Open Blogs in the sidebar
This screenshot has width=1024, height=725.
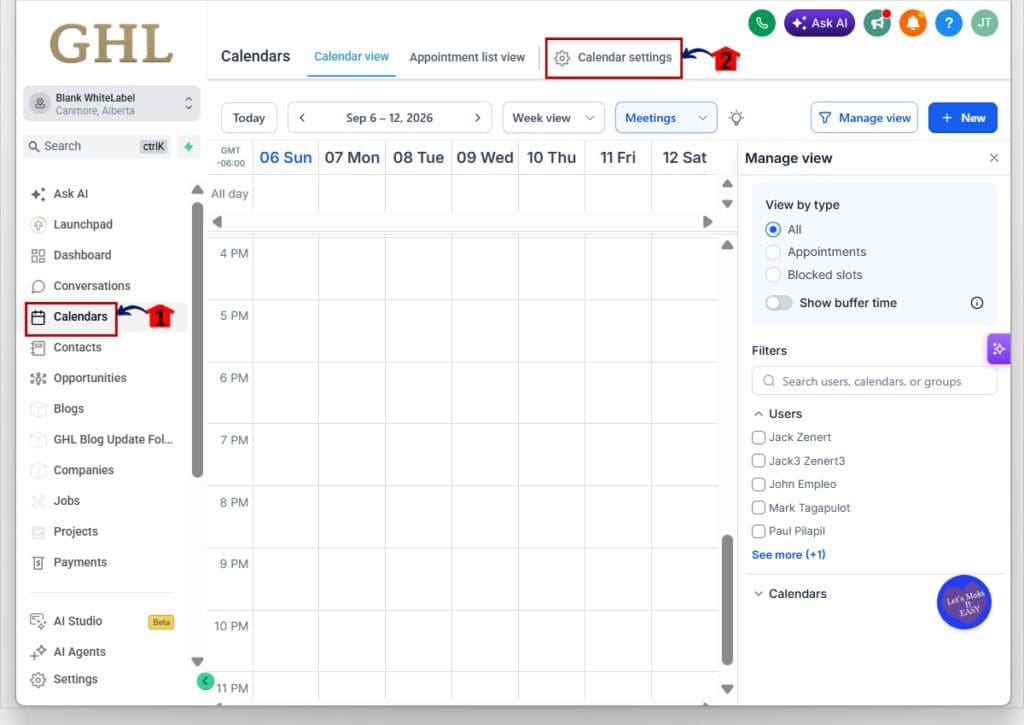tap(57, 409)
